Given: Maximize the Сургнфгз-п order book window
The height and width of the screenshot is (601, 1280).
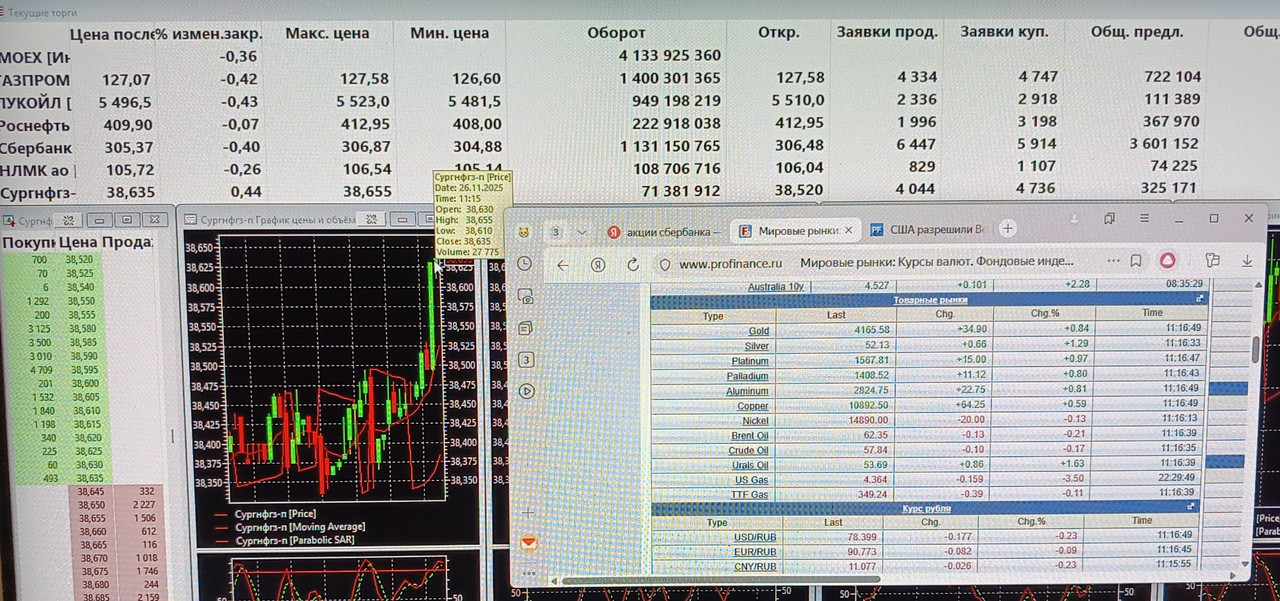Looking at the screenshot, I should point(127,219).
